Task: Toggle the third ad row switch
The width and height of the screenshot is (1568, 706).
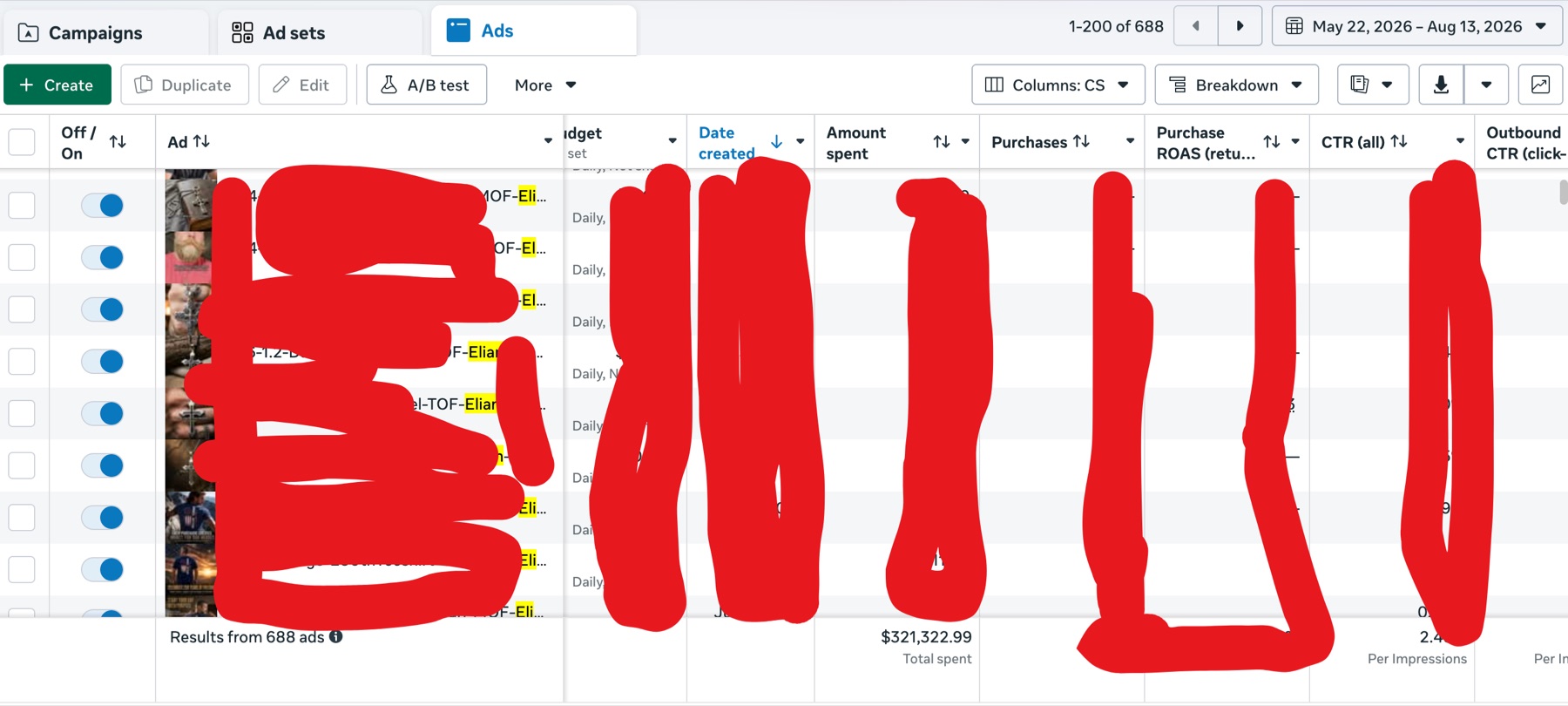Action: (x=102, y=309)
